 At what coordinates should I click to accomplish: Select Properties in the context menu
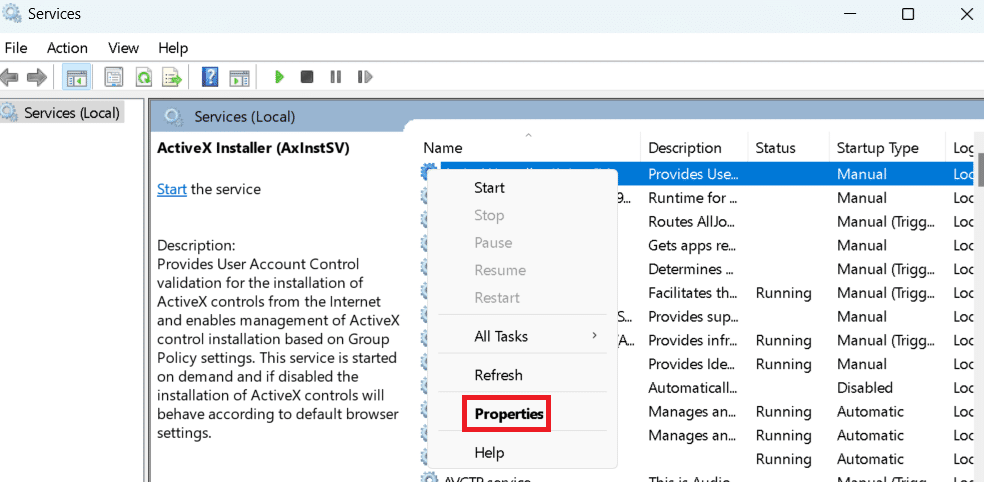tap(509, 413)
